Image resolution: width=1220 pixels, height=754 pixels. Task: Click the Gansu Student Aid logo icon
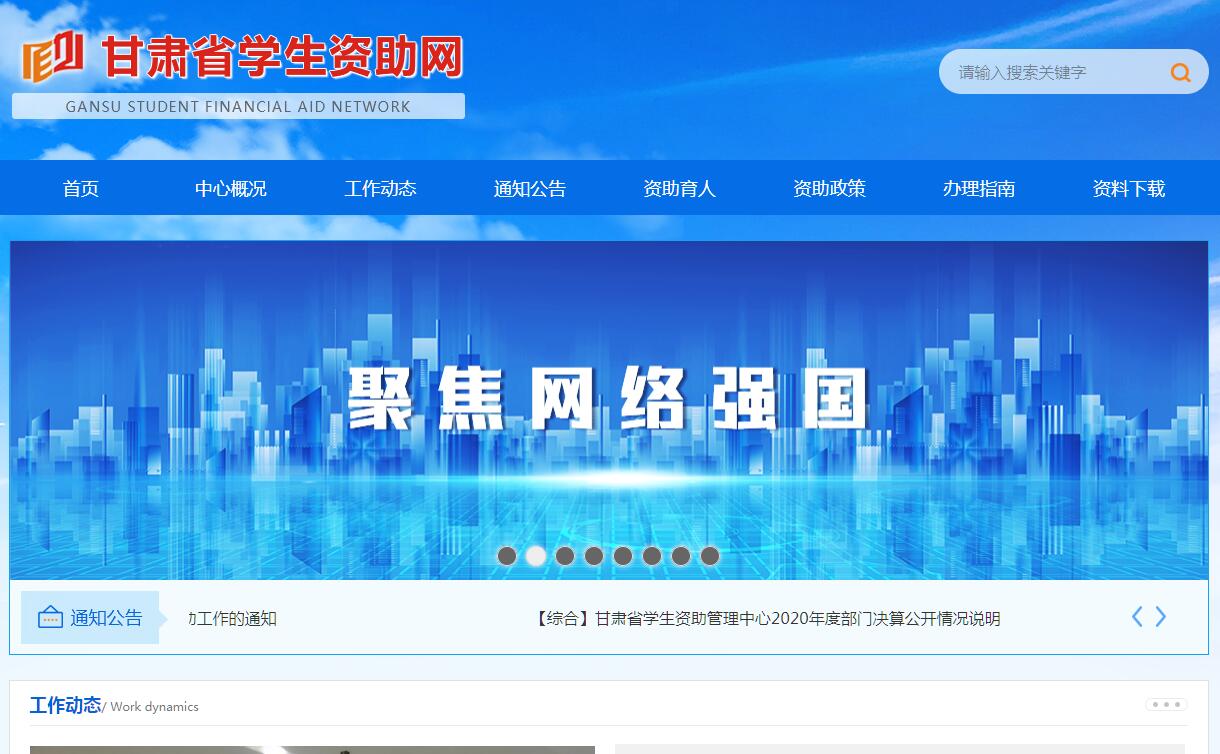click(x=53, y=57)
